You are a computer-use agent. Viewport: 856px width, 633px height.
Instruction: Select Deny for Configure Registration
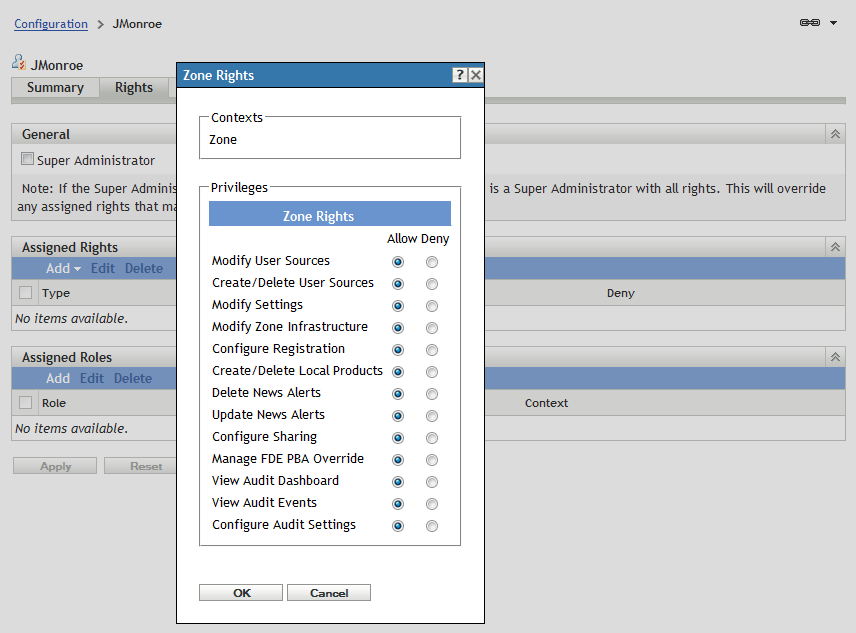[x=432, y=350]
